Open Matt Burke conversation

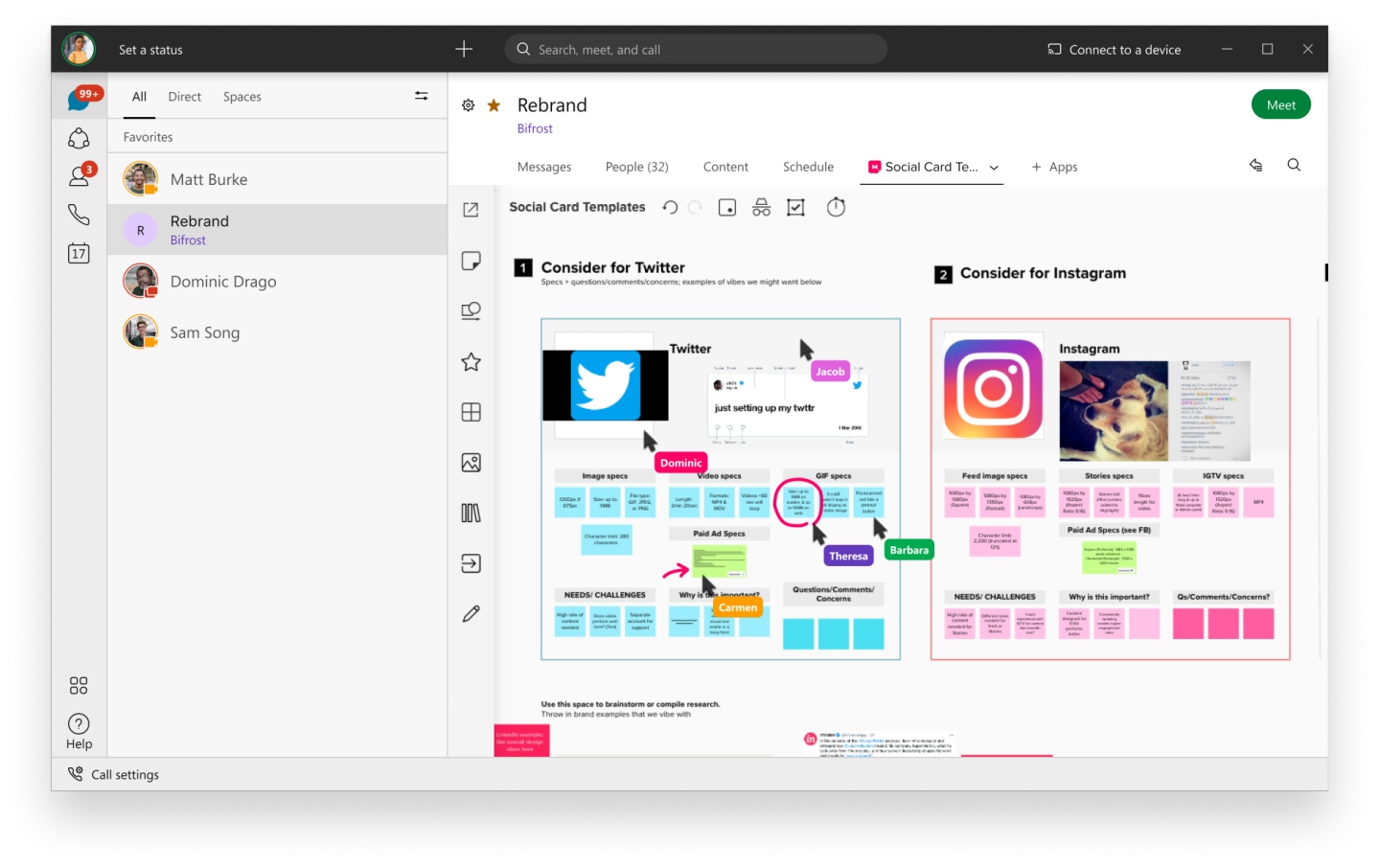coord(277,179)
